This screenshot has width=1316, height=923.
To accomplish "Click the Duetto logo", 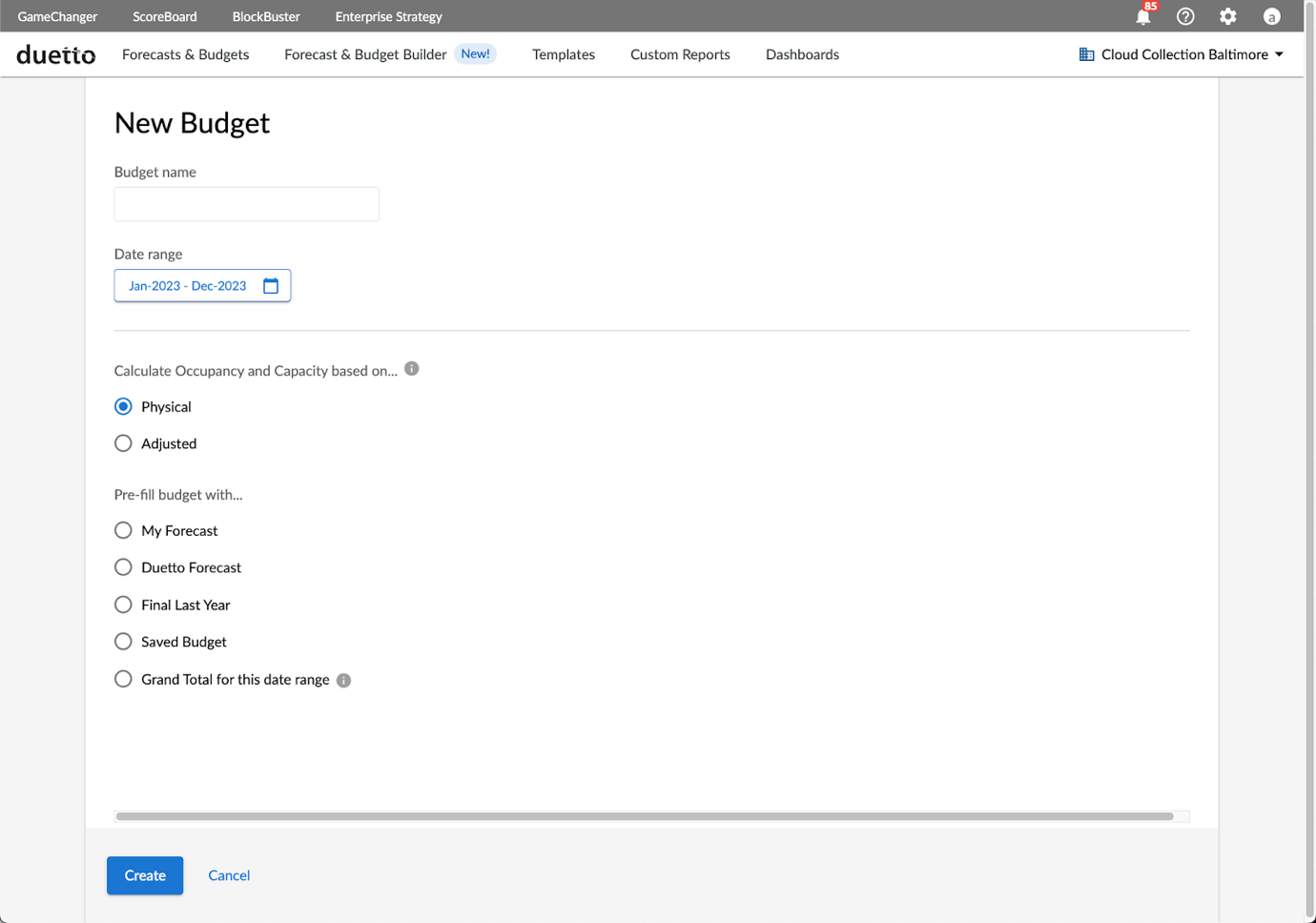I will (56, 54).
